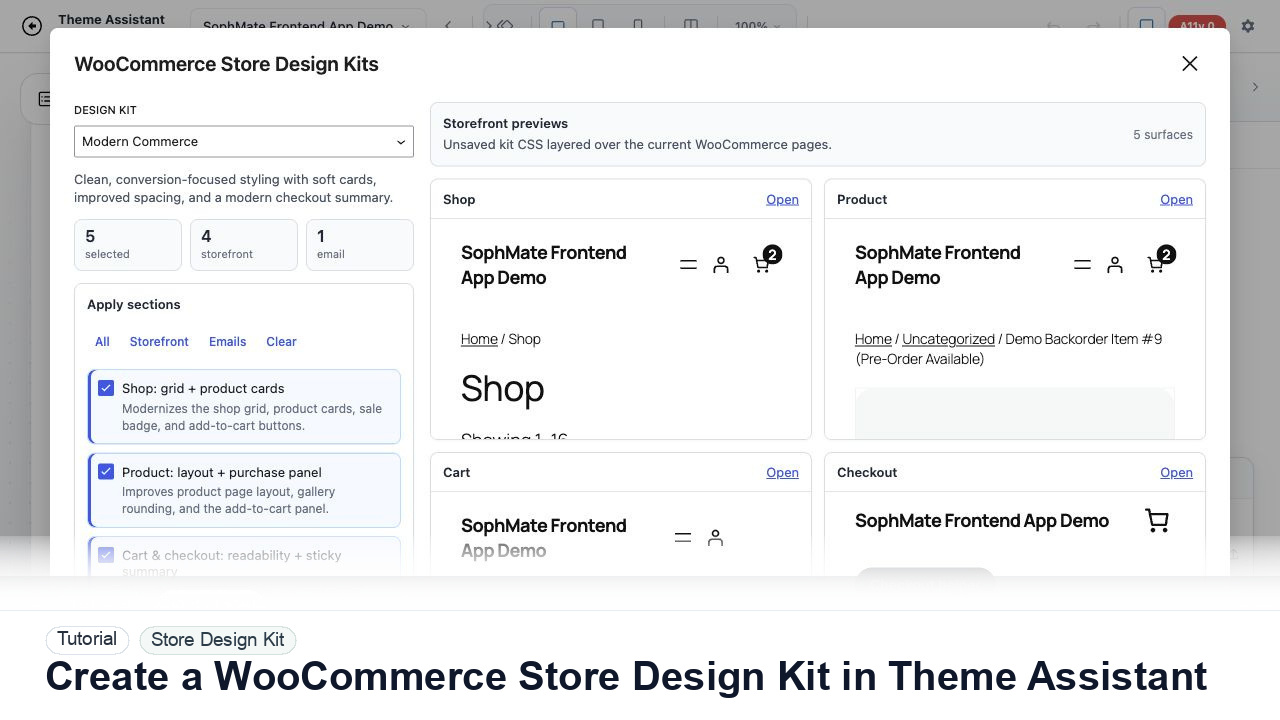This screenshot has height=720, width=1280.
Task: Open the settings gear in the toolbar
Action: (1248, 26)
